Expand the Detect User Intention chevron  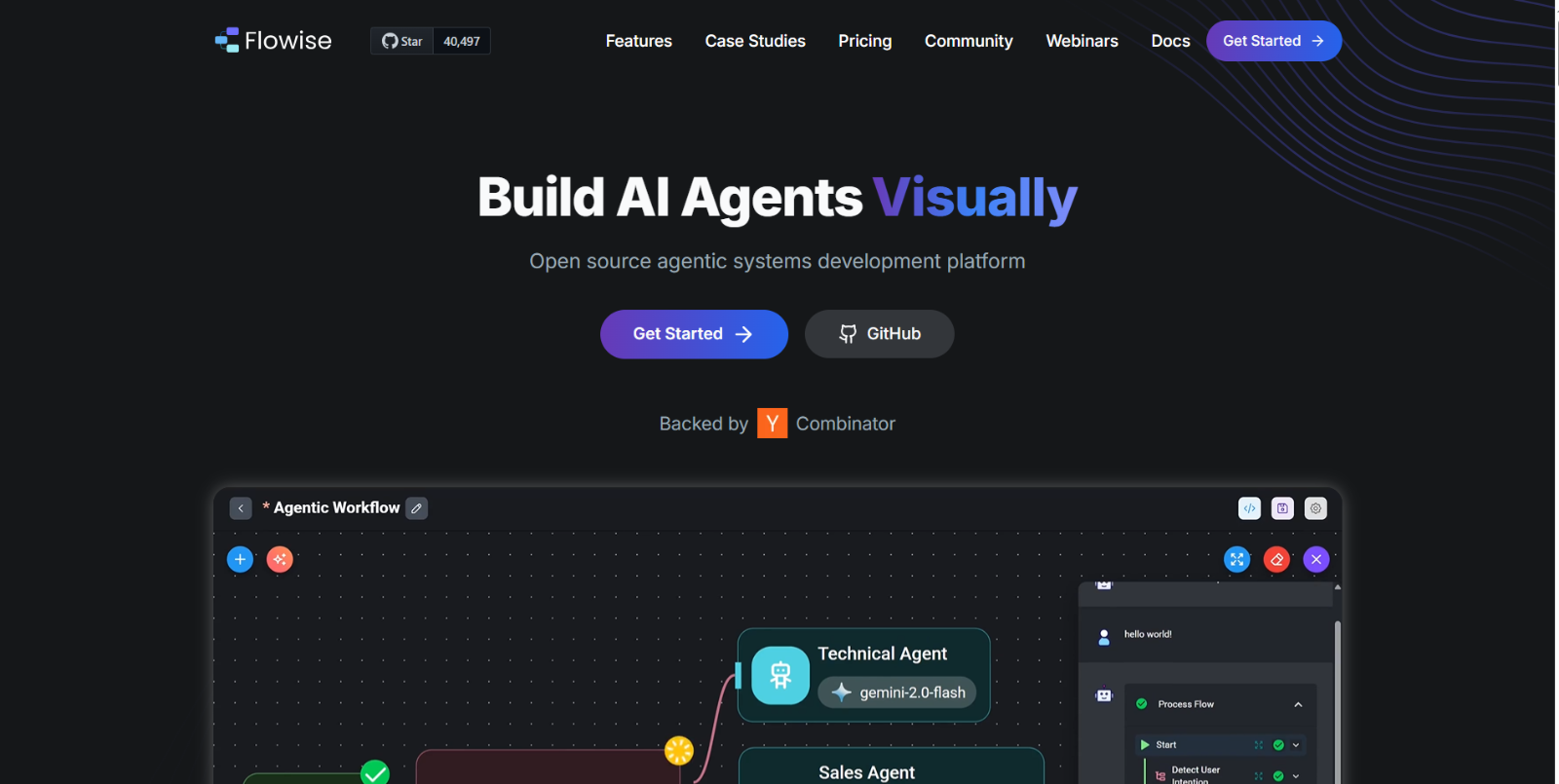[1296, 776]
